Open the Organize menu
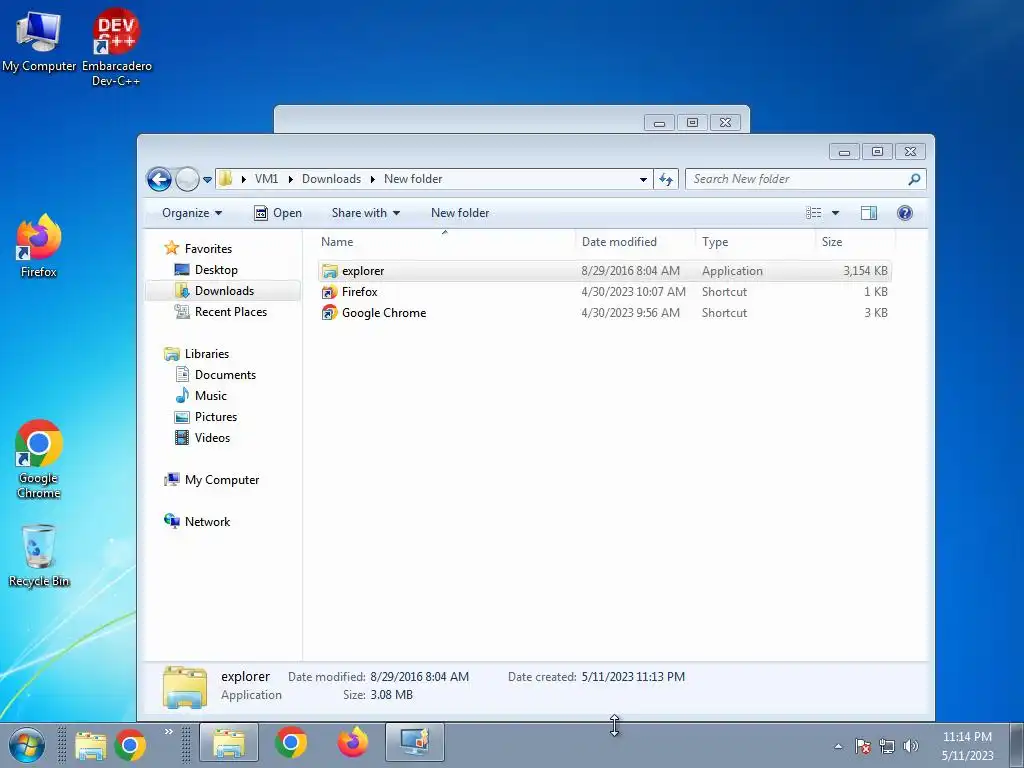The width and height of the screenshot is (1024, 768). pyautogui.click(x=192, y=213)
